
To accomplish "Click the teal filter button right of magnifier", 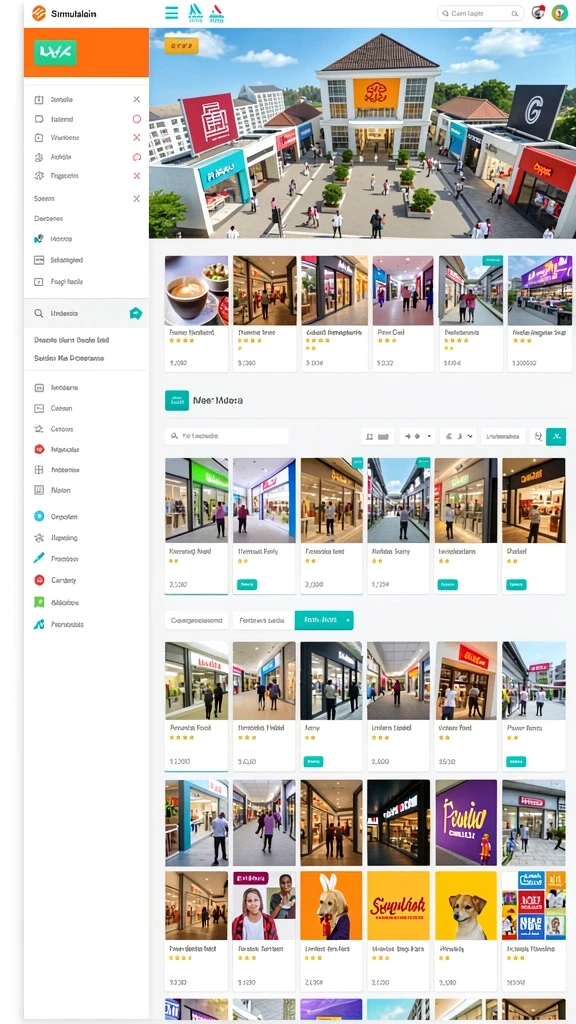I will 556,436.
